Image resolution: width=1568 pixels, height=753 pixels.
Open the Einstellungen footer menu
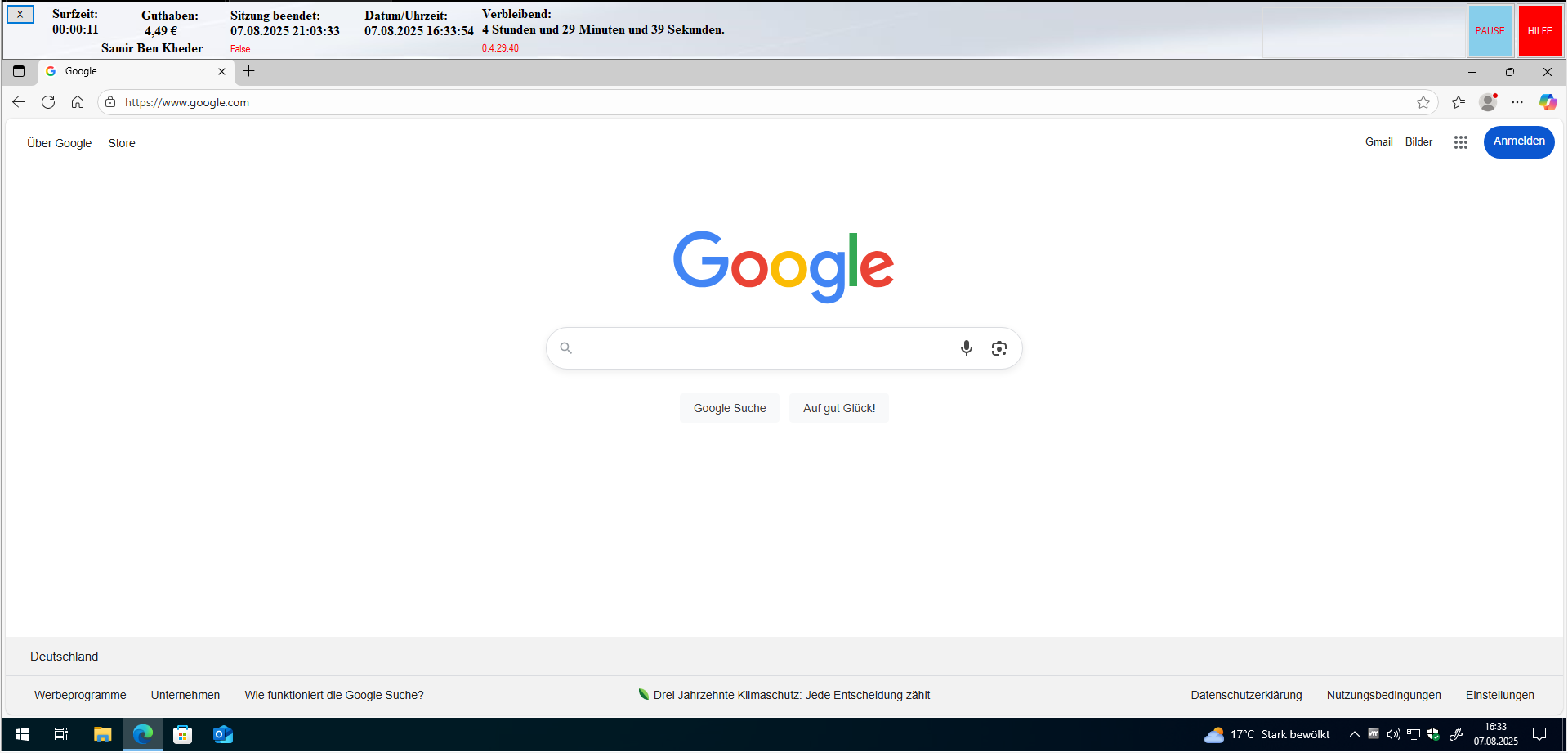point(1500,695)
